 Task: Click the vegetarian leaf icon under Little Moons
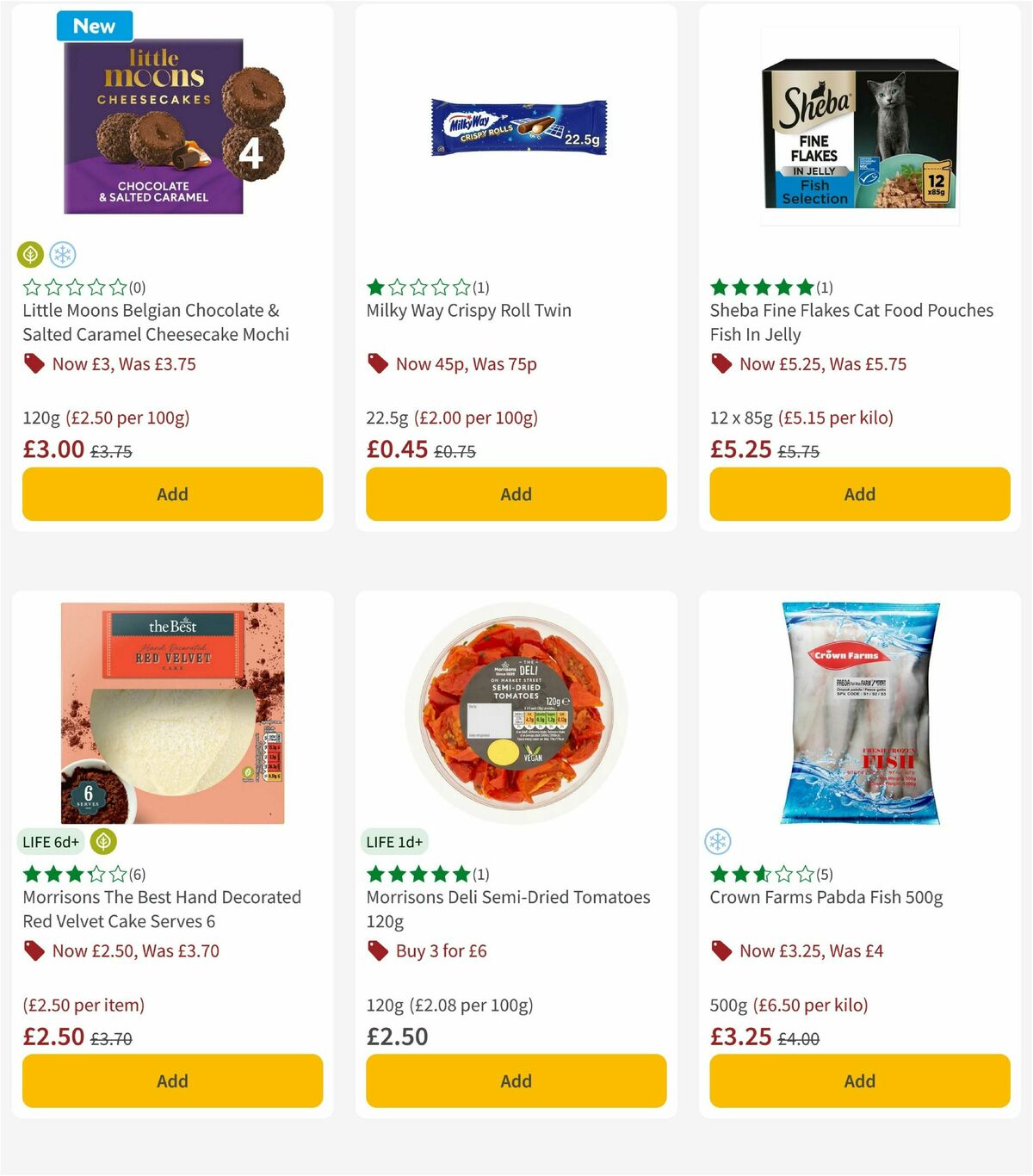[x=30, y=255]
